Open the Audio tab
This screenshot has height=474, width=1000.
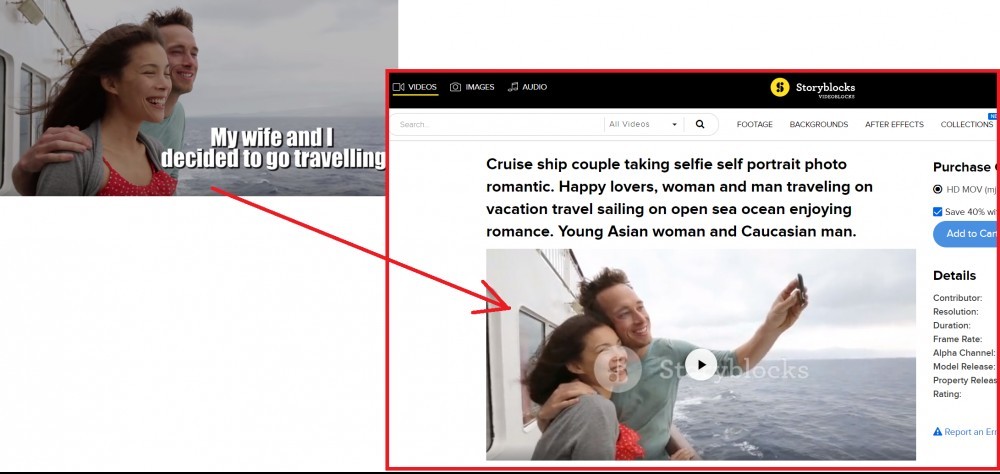(527, 87)
